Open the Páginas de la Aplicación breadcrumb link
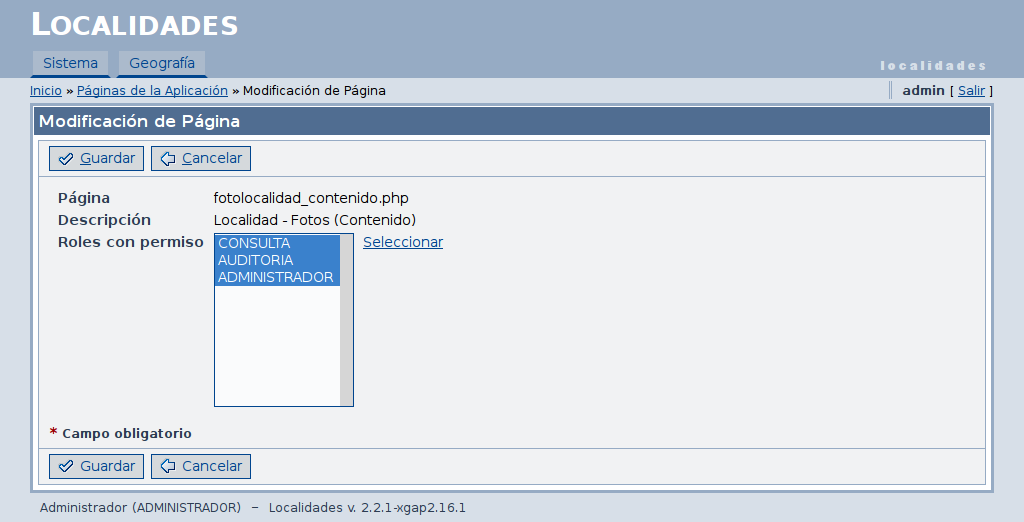Image resolution: width=1024 pixels, height=522 pixels. [152, 91]
